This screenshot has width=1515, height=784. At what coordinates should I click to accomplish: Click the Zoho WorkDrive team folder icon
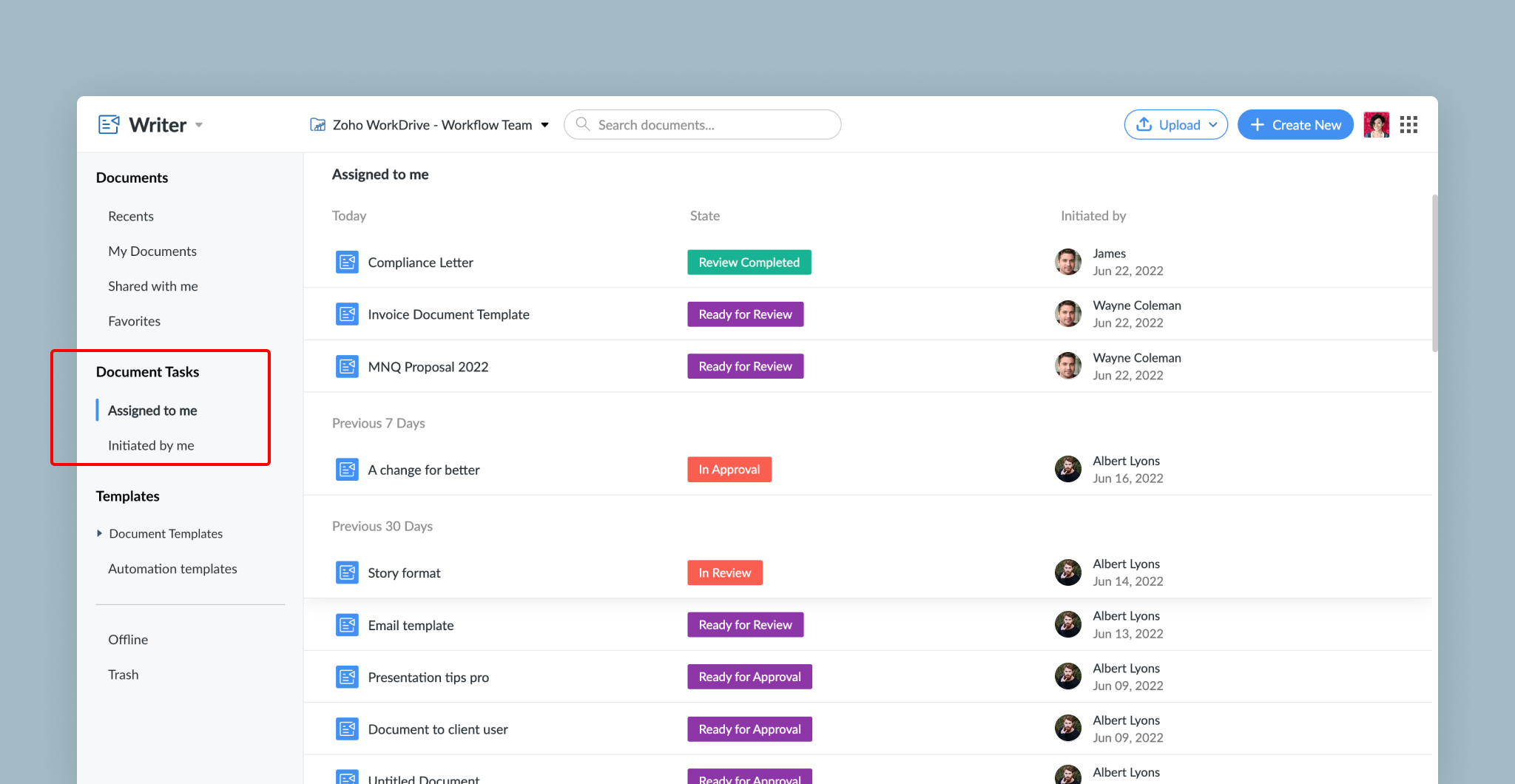point(317,125)
